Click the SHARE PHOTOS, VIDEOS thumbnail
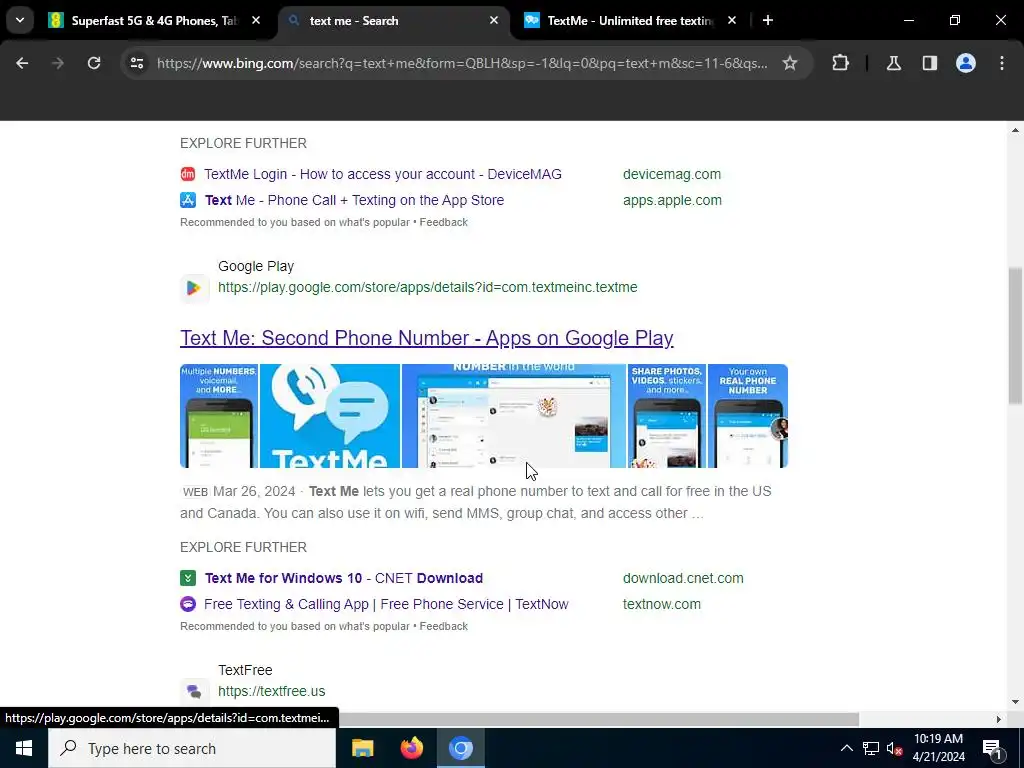The image size is (1024, 768). click(667, 416)
